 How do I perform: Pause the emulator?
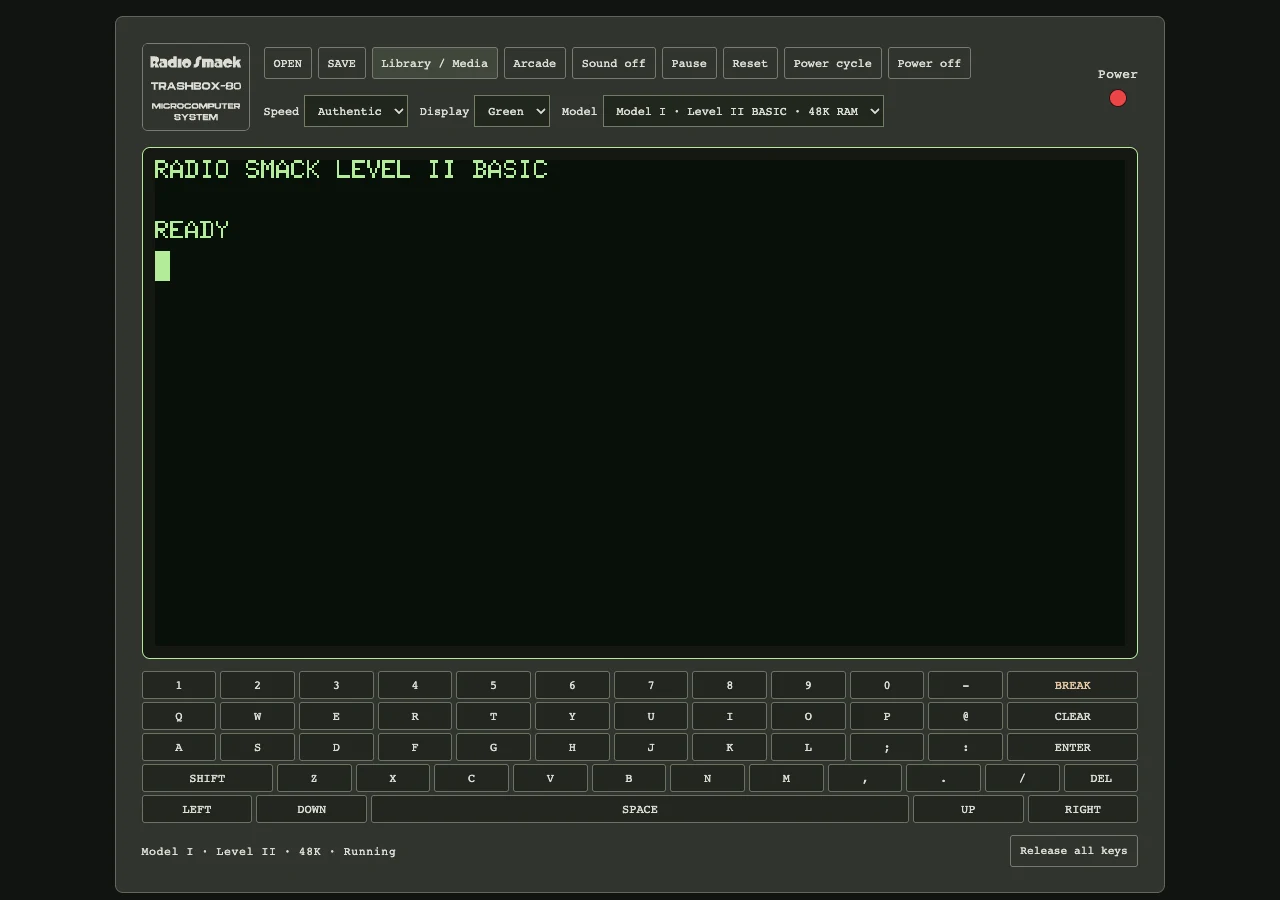(x=689, y=63)
